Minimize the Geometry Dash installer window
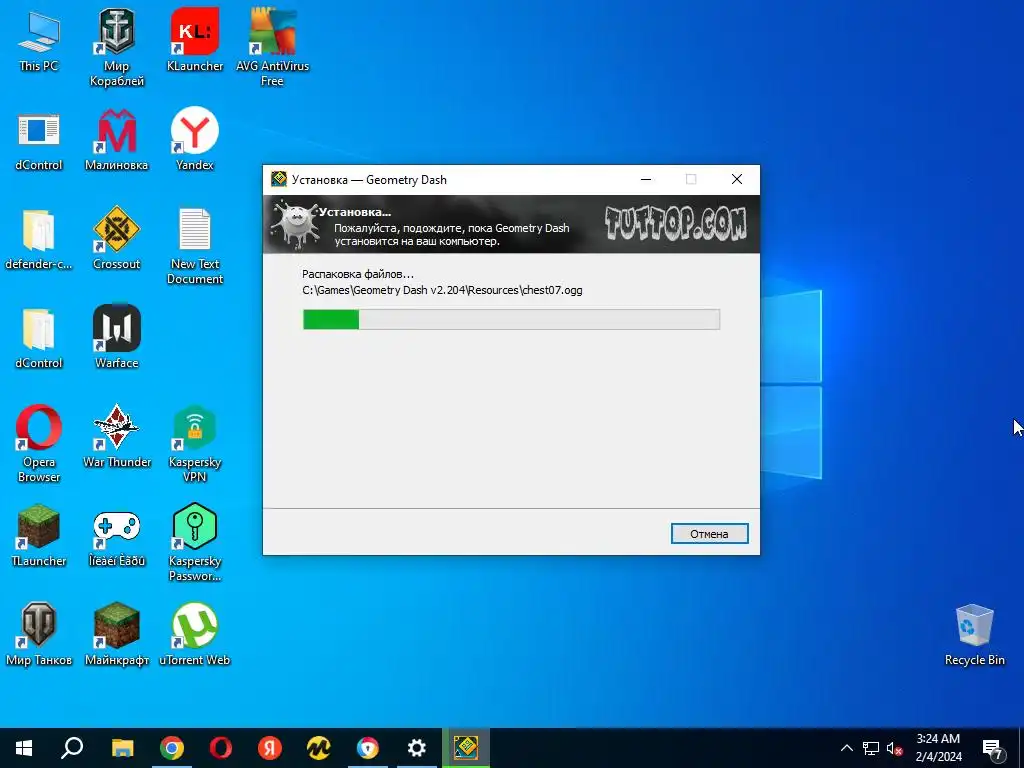 [646, 179]
